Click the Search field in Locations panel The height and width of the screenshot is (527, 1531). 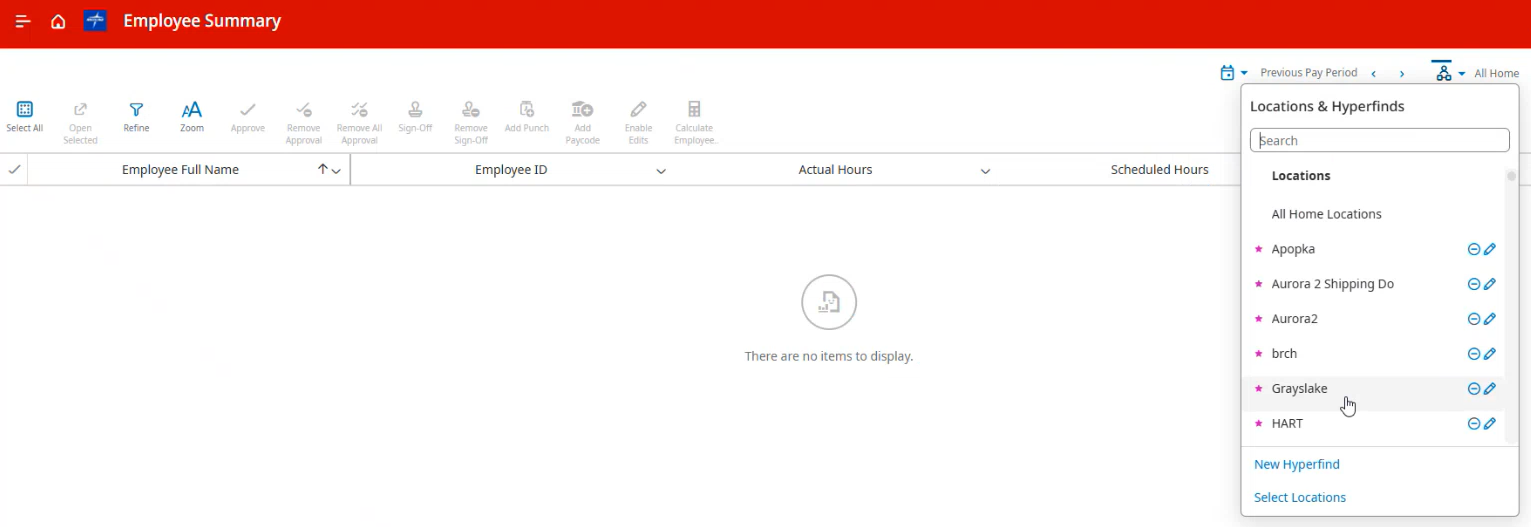coord(1379,140)
